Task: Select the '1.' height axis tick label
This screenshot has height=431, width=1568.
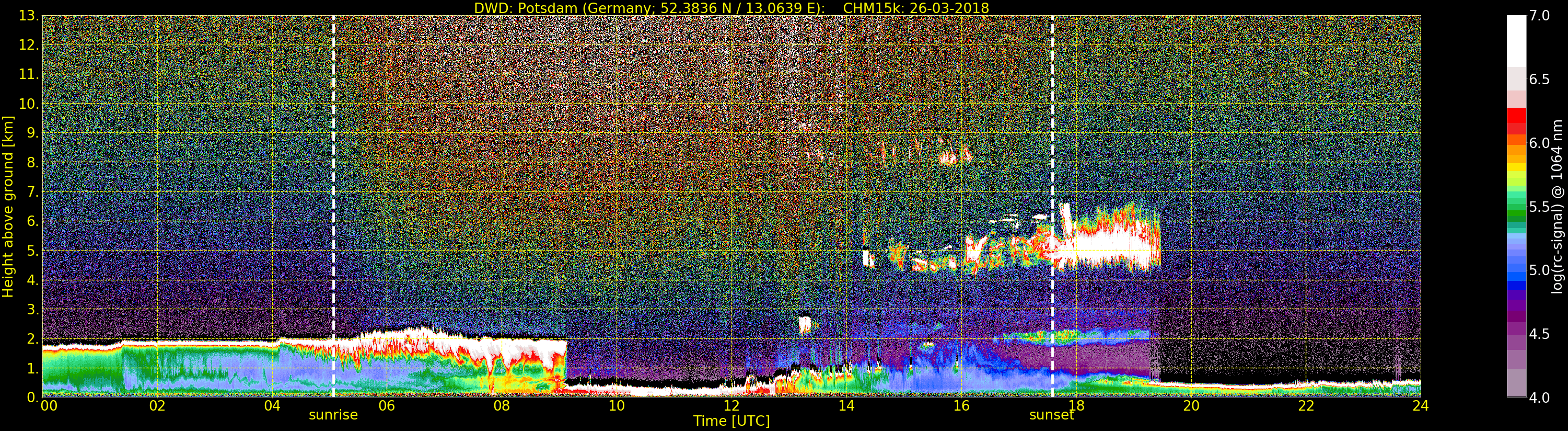Action: tap(33, 368)
